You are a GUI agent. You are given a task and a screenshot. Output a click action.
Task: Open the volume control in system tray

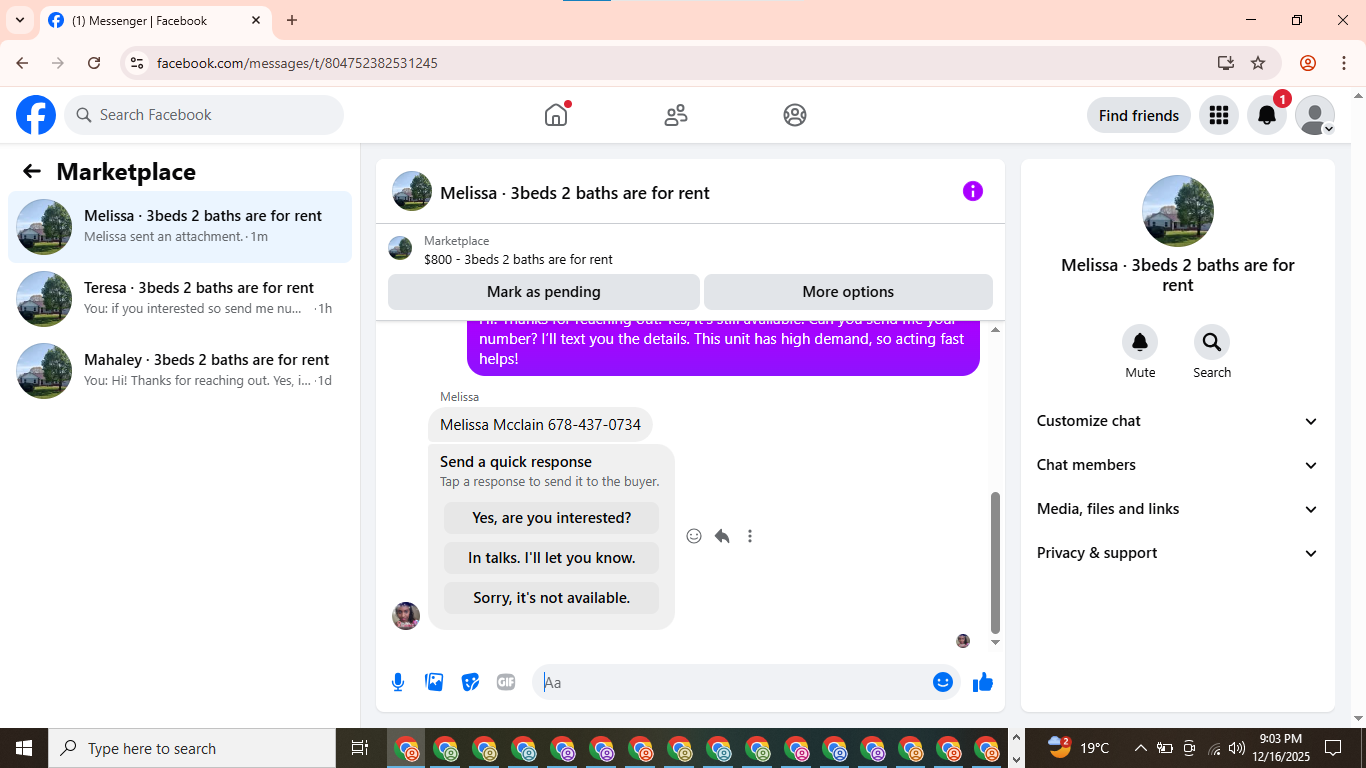1237,748
